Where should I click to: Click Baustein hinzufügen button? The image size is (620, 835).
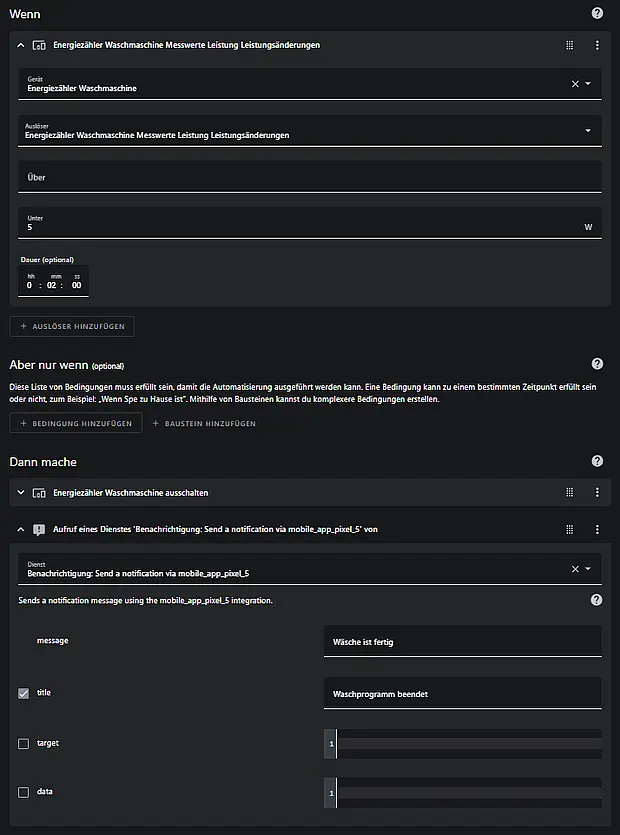coord(204,423)
